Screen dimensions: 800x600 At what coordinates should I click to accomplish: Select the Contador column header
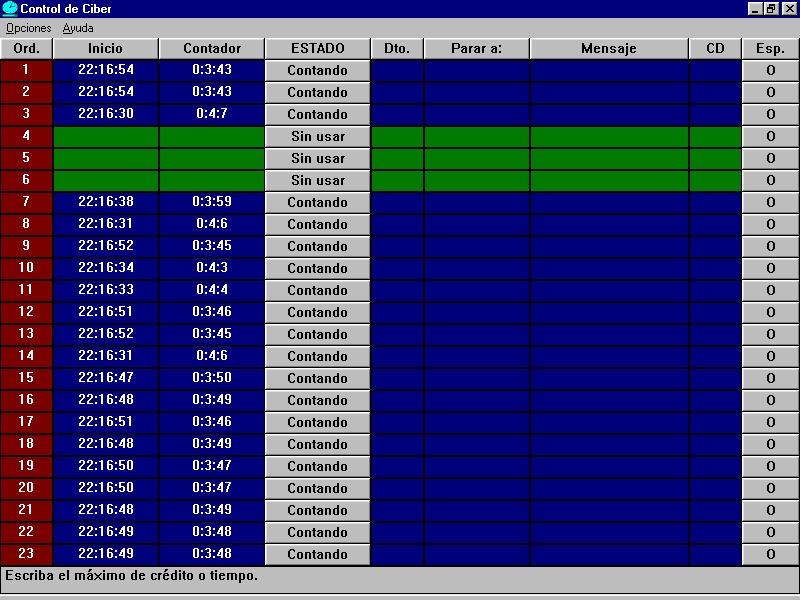pos(212,48)
